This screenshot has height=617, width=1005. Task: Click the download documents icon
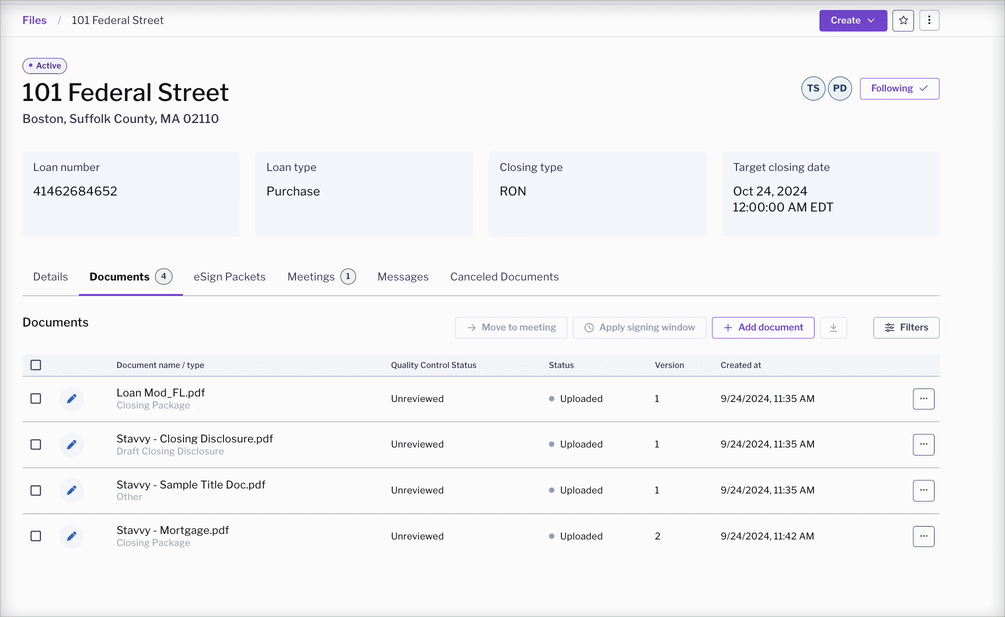click(x=833, y=327)
